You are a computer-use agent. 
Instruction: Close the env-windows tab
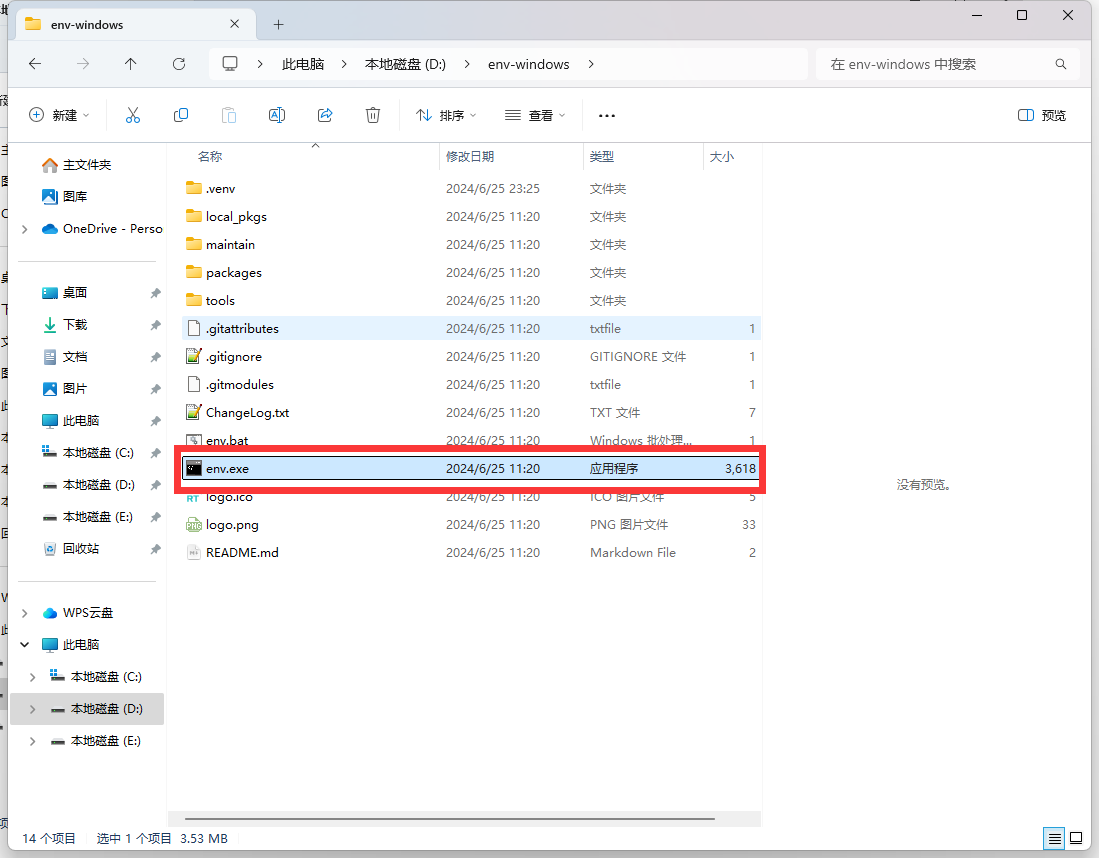pyautogui.click(x=235, y=24)
